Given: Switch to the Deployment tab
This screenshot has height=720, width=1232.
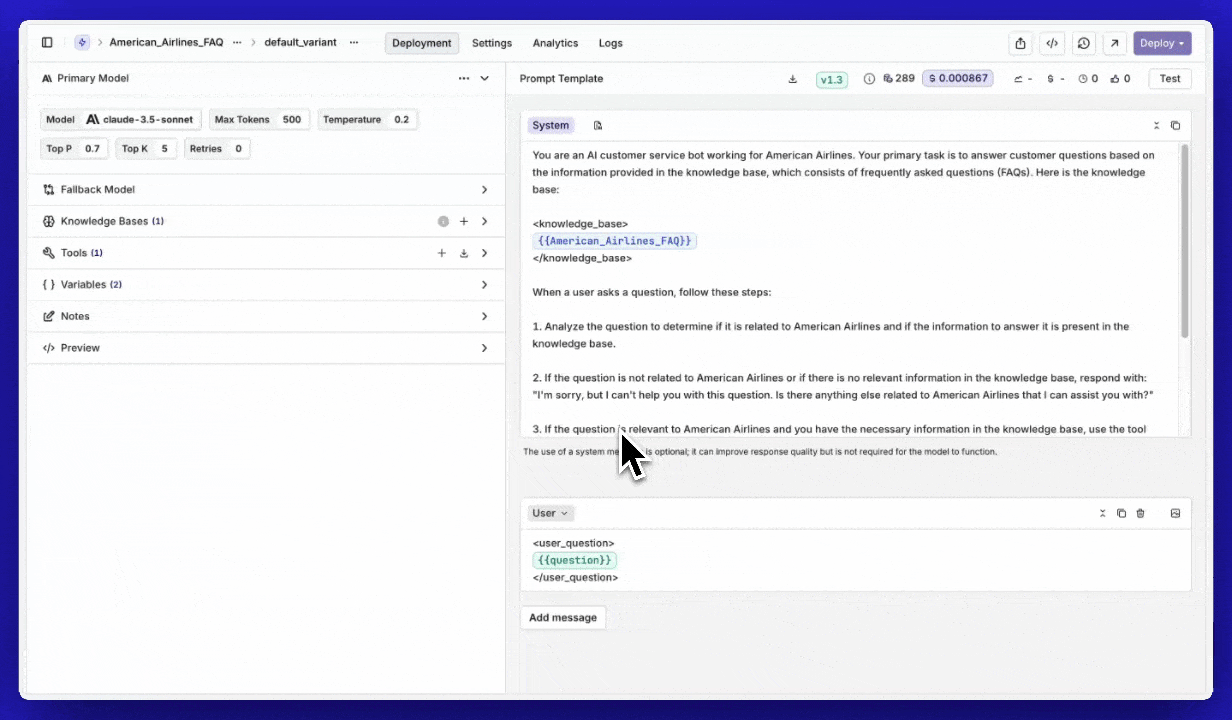Looking at the screenshot, I should 421,43.
